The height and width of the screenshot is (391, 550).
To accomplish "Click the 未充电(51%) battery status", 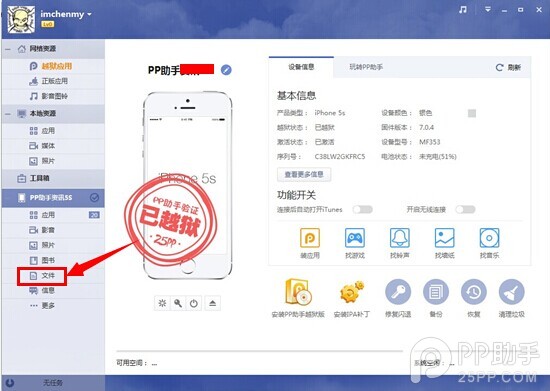I will coord(438,157).
